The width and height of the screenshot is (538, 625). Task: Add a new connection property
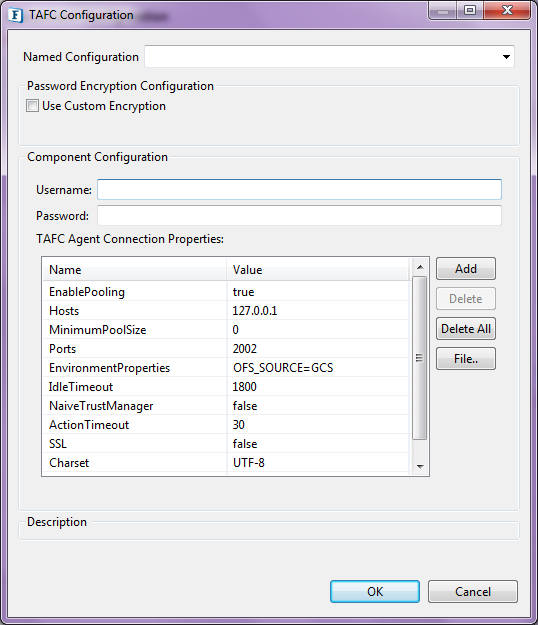pyautogui.click(x=466, y=269)
